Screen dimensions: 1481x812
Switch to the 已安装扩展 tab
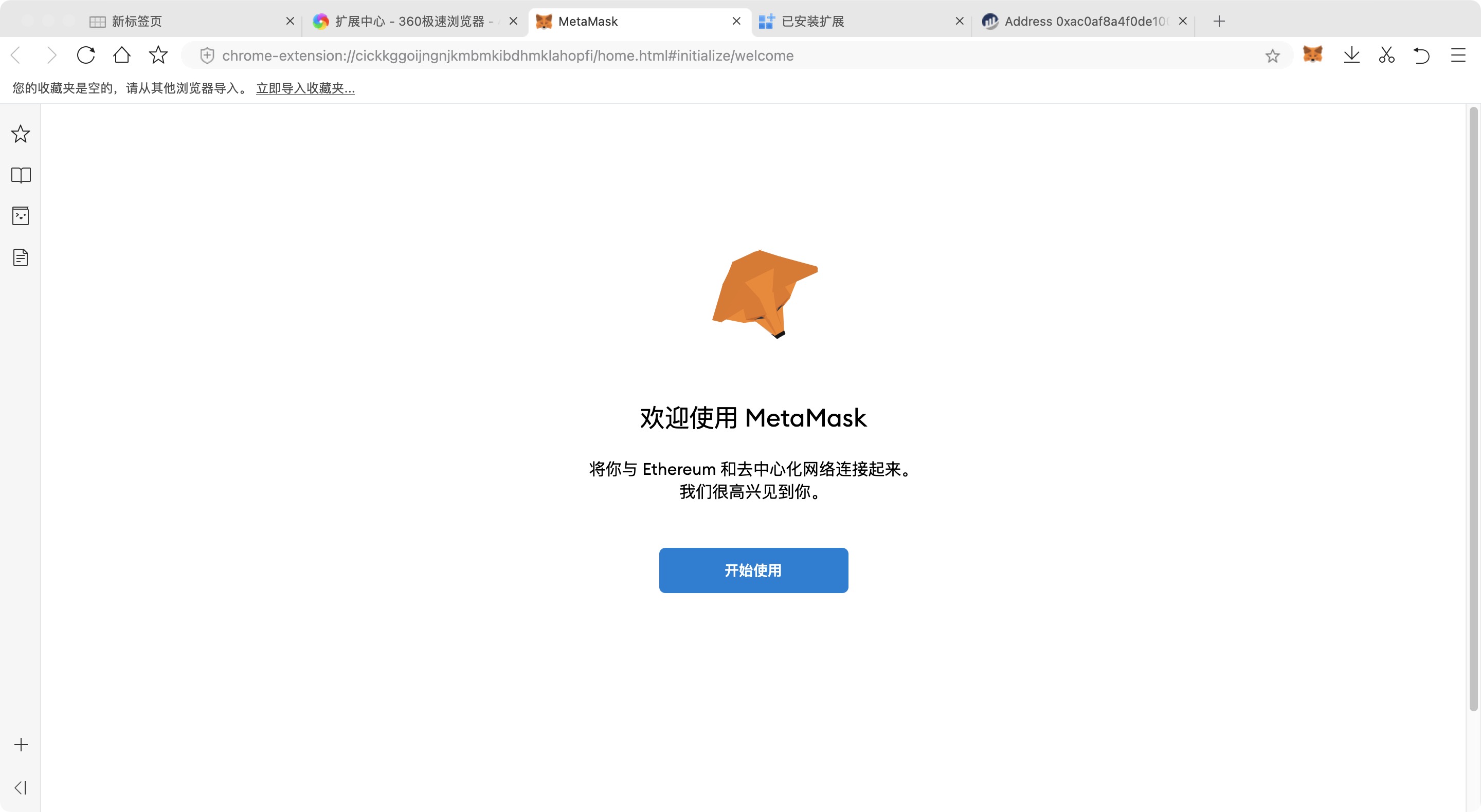click(x=812, y=21)
